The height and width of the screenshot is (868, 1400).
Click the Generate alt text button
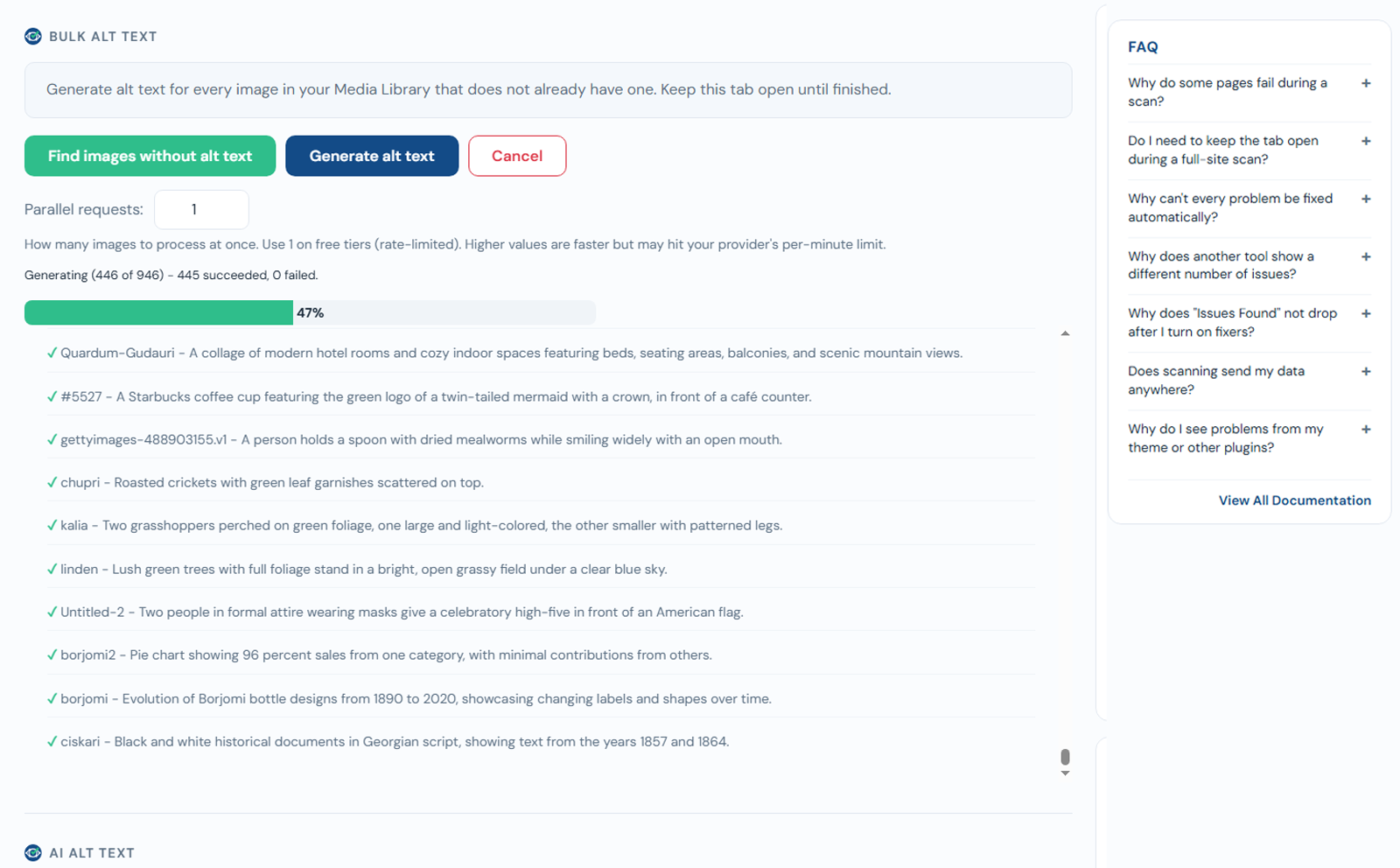[372, 156]
